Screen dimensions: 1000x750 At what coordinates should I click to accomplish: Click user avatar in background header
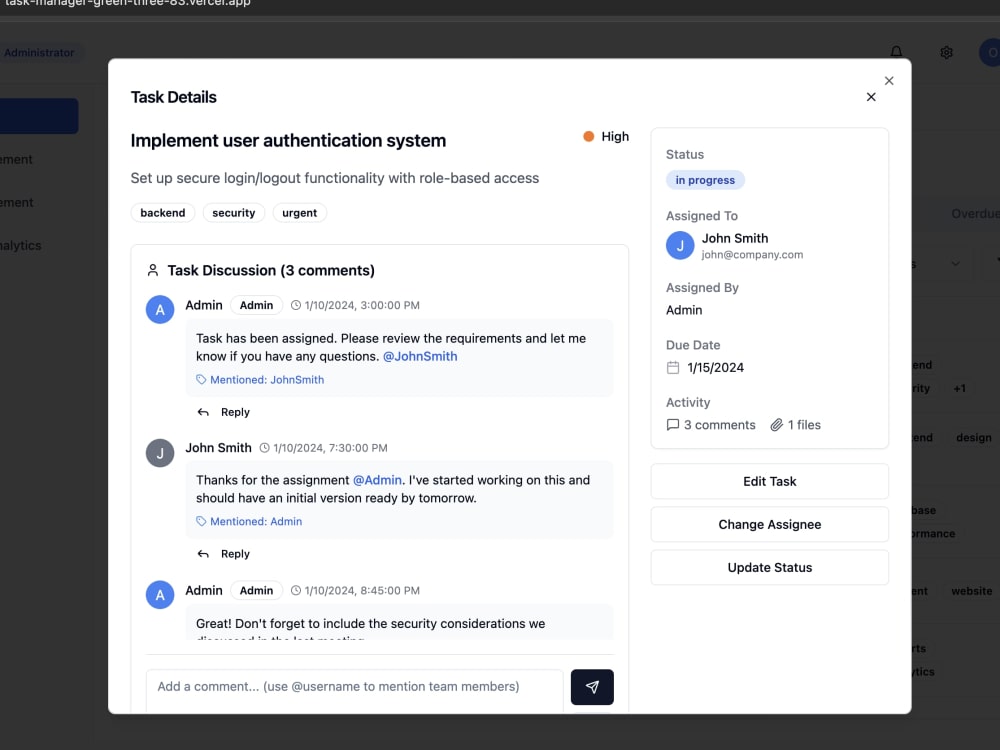[990, 52]
